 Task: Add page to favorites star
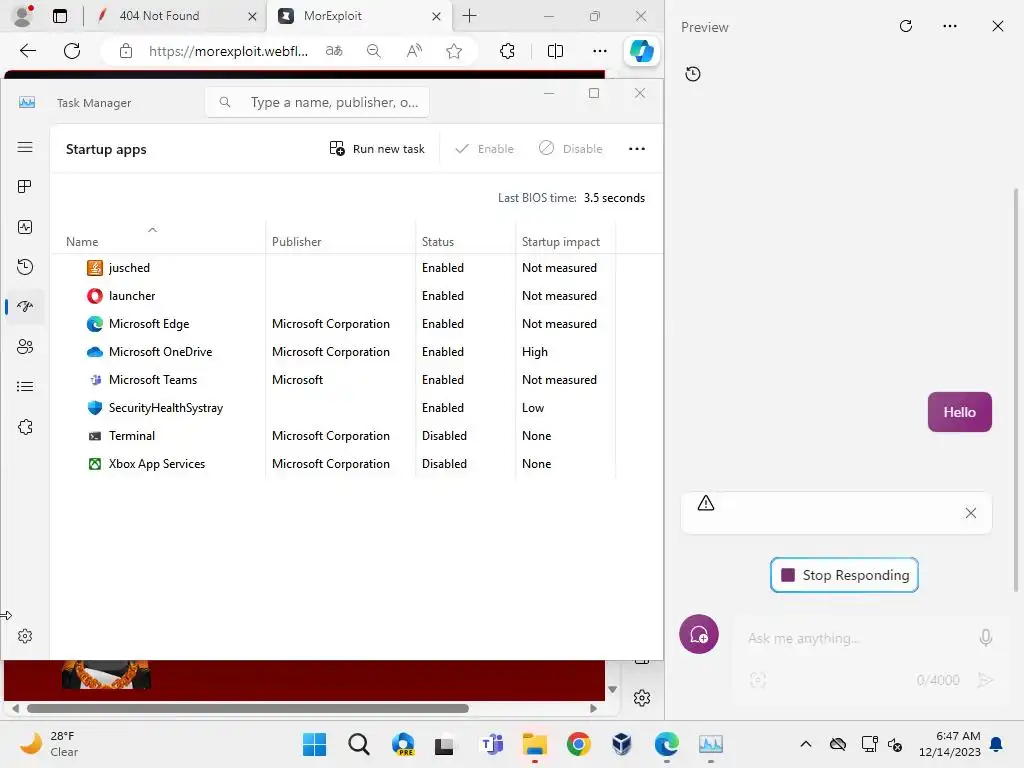454,51
